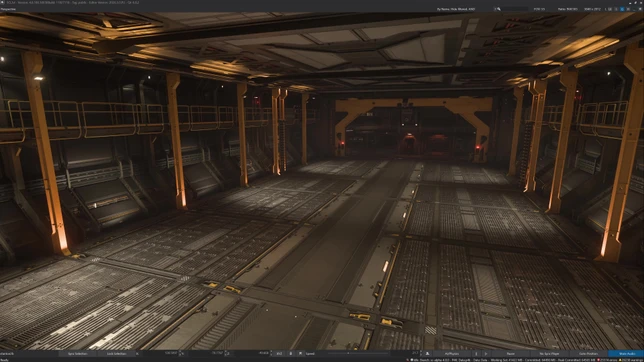Click the Lock Selection button
Image resolution: width=644 pixels, height=362 pixels.
tap(117, 353)
